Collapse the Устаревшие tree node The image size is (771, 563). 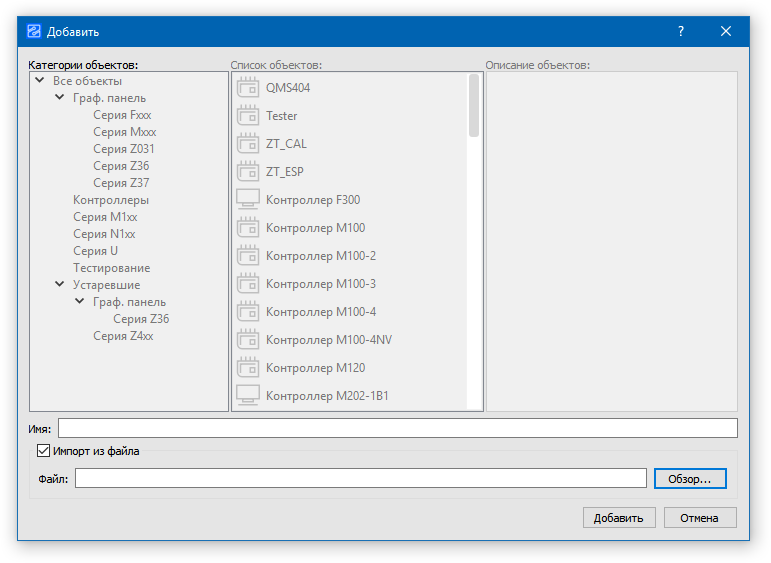click(59, 285)
